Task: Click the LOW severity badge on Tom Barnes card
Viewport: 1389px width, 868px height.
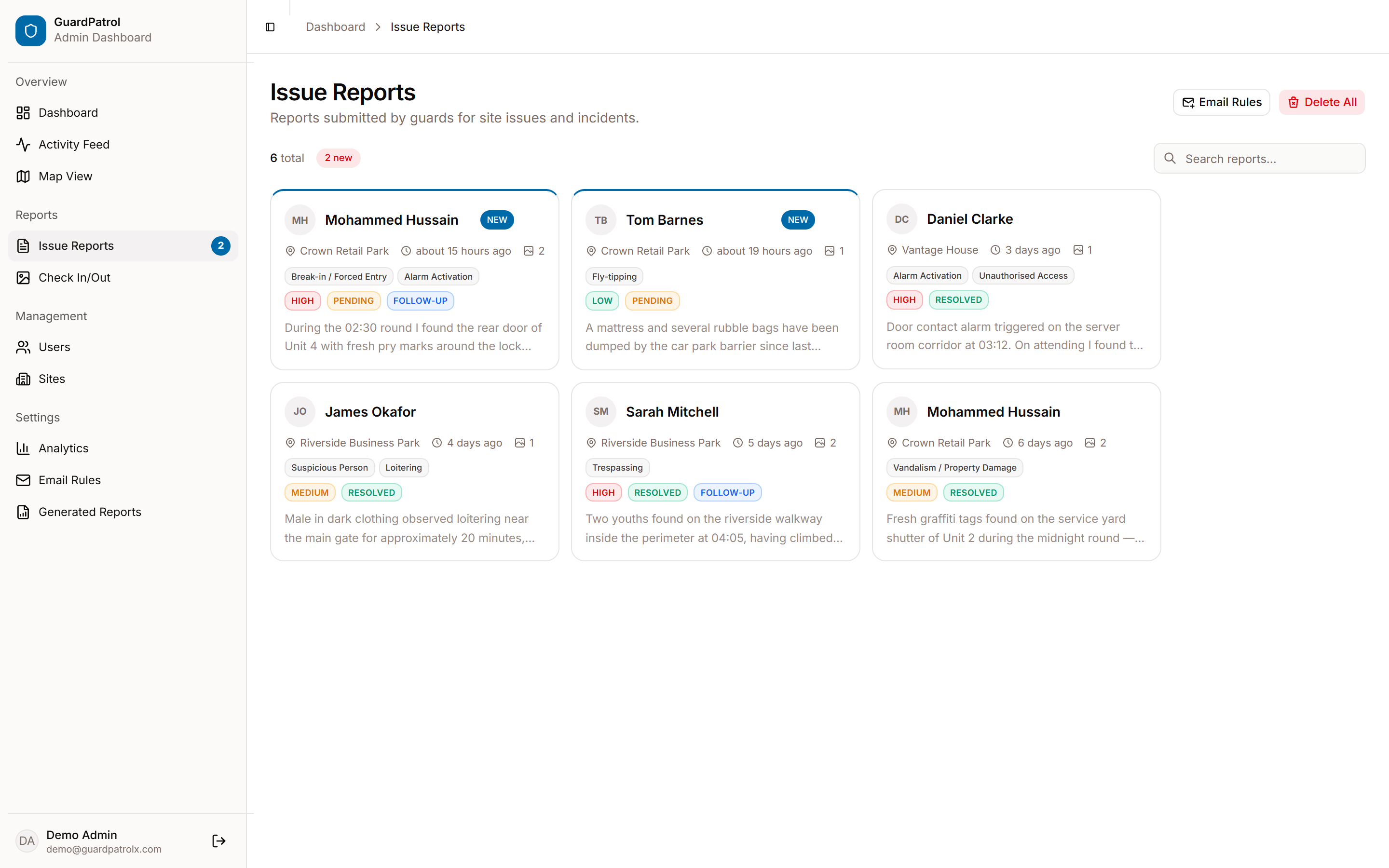Action: click(602, 301)
